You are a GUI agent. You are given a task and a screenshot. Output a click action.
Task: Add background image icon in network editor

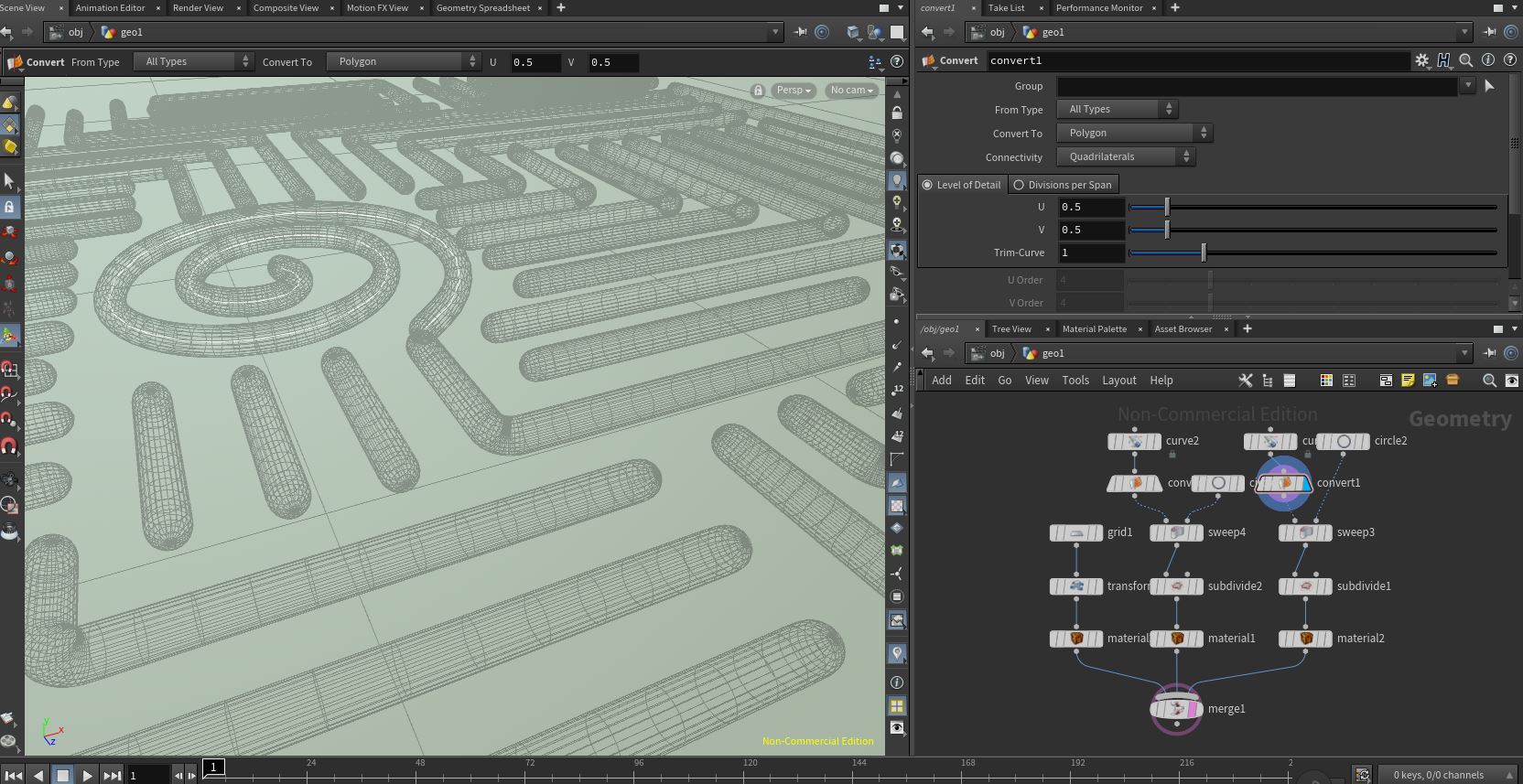pyautogui.click(x=1430, y=381)
